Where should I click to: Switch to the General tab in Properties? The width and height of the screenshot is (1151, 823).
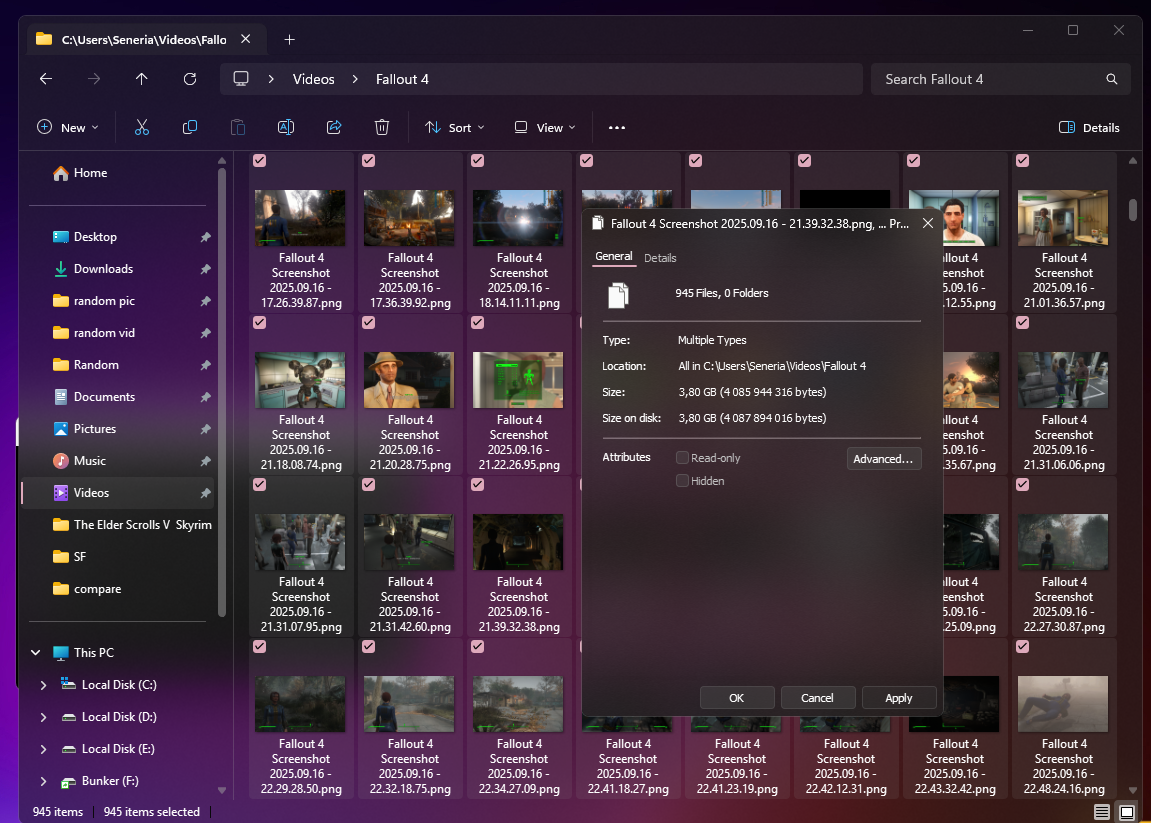coord(614,256)
